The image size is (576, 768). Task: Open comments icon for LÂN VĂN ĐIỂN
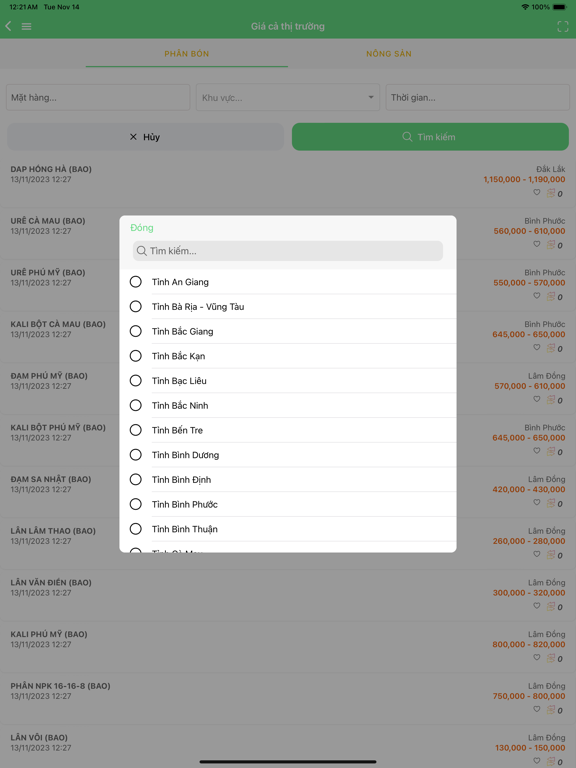click(x=551, y=606)
